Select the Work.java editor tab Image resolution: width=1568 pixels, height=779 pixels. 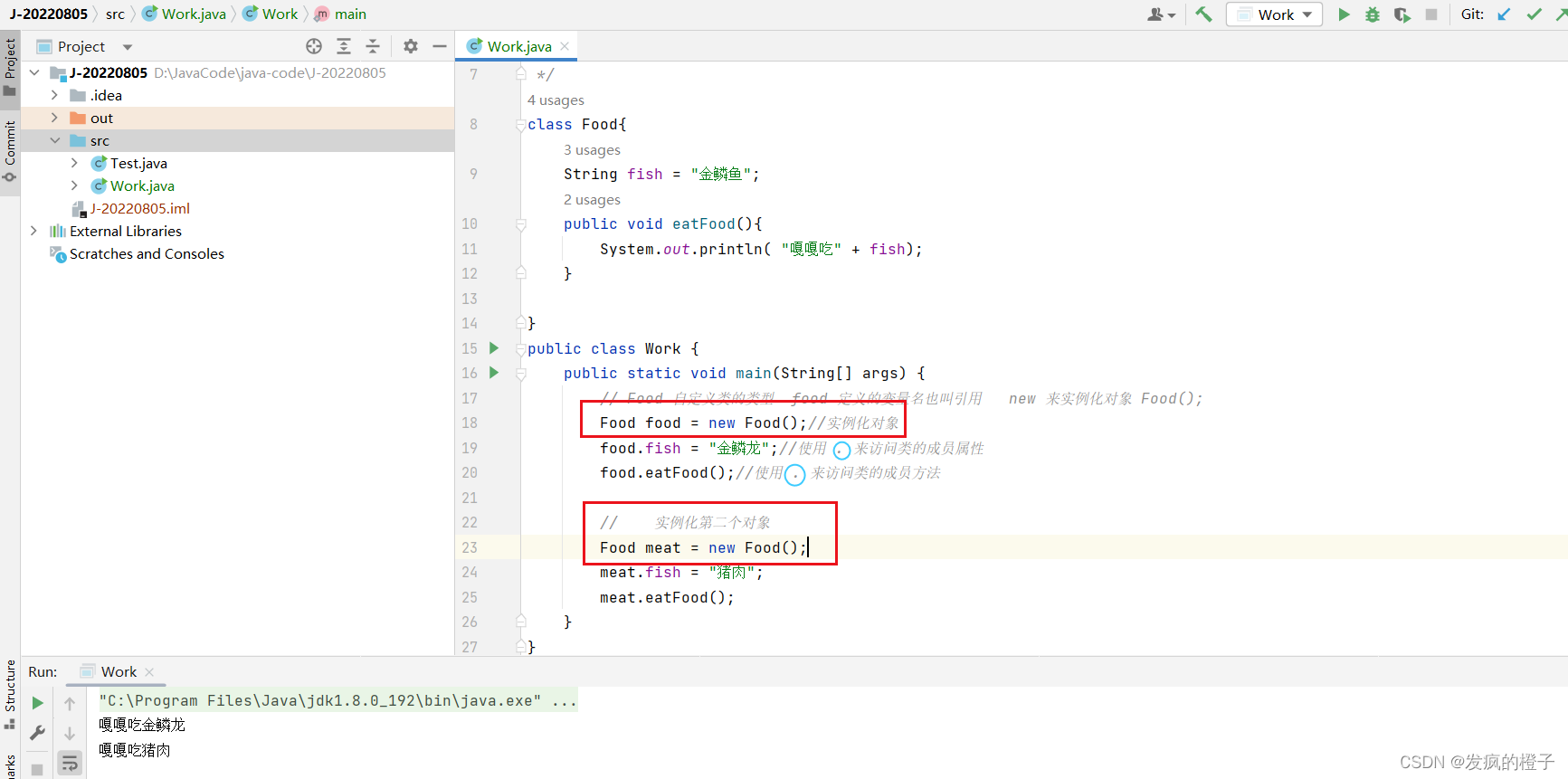pyautogui.click(x=518, y=46)
